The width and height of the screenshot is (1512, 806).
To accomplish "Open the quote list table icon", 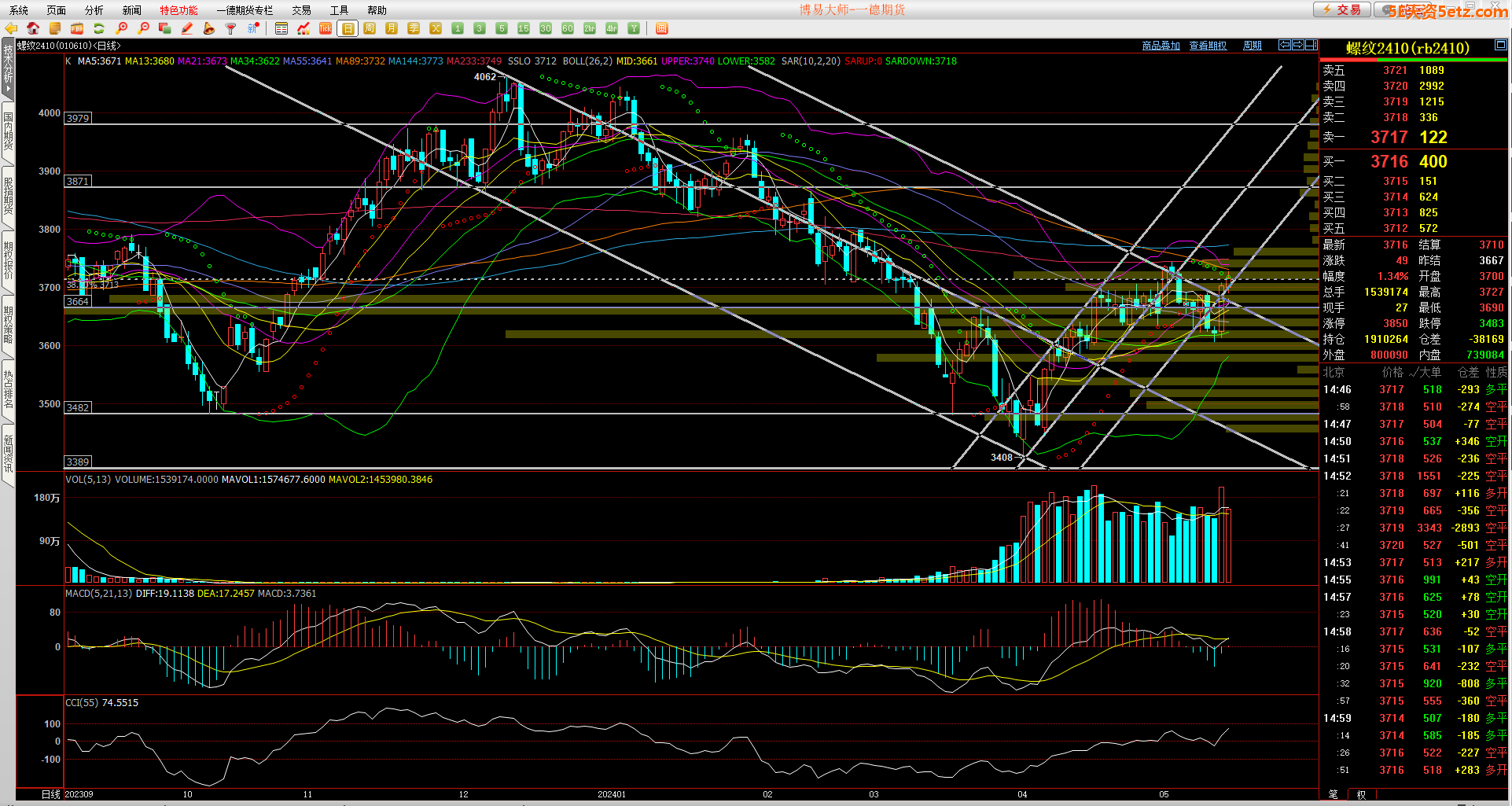I will coord(281,28).
